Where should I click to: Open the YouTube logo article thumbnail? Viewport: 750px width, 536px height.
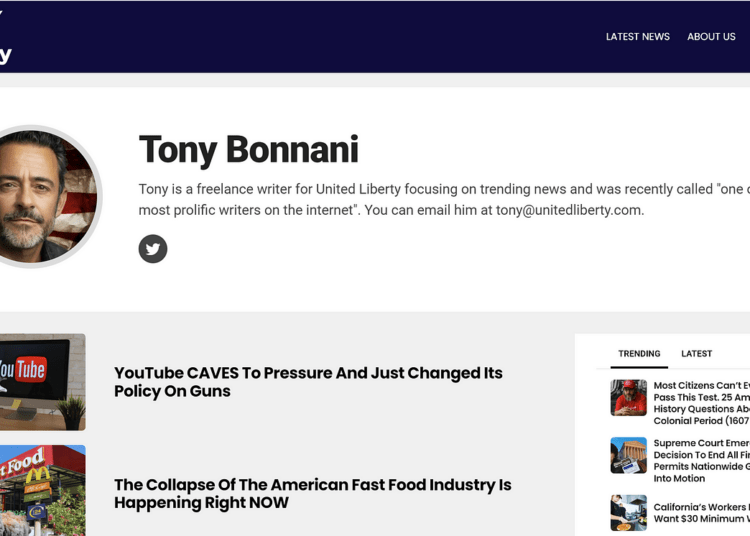pyautogui.click(x=43, y=382)
